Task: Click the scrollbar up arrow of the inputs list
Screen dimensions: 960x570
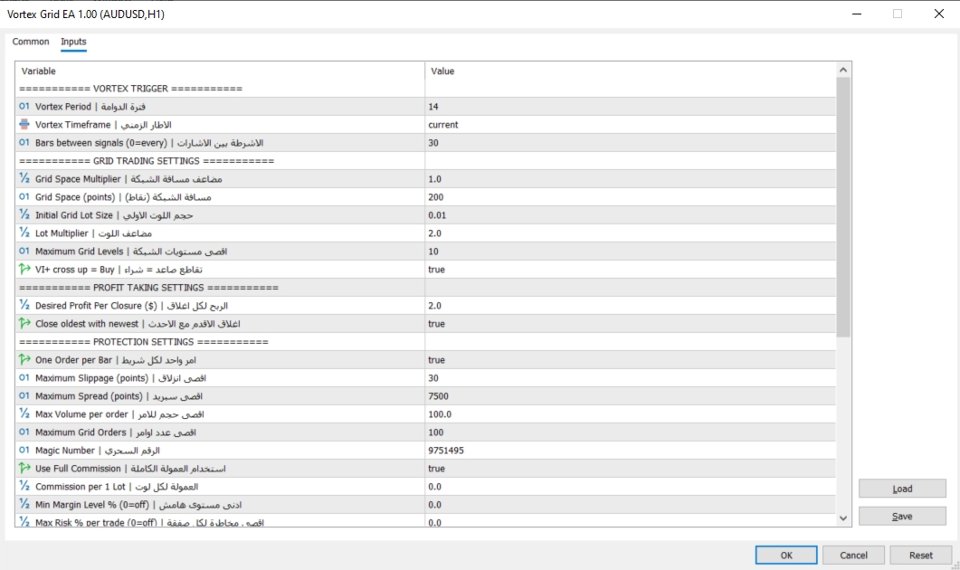Action: tap(843, 70)
